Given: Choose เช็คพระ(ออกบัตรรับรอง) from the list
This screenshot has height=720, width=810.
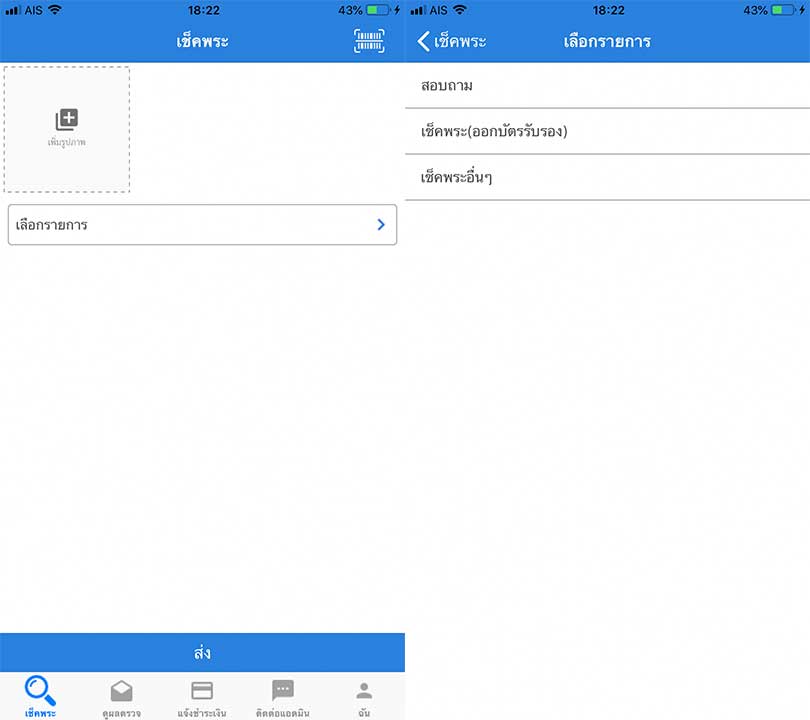Looking at the screenshot, I should coord(607,131).
